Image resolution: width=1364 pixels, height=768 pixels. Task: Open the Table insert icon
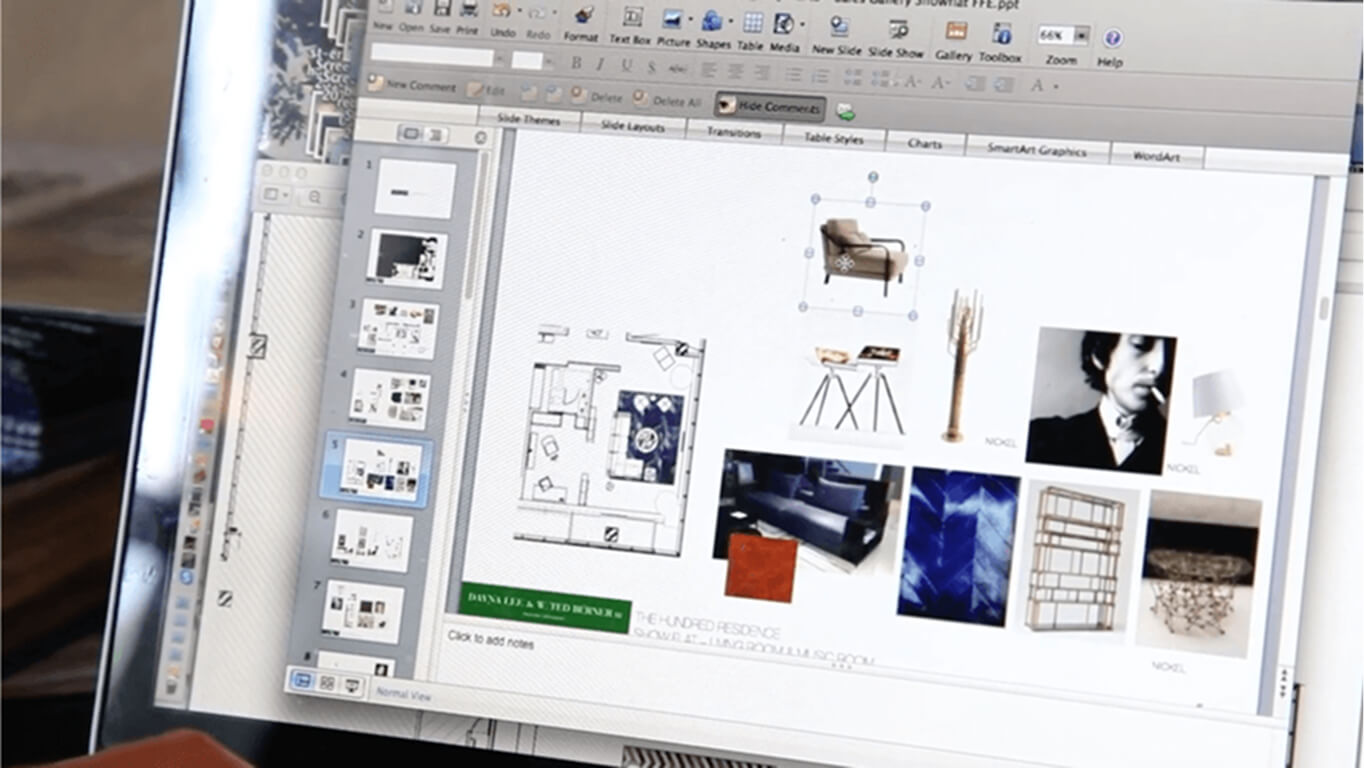point(752,22)
